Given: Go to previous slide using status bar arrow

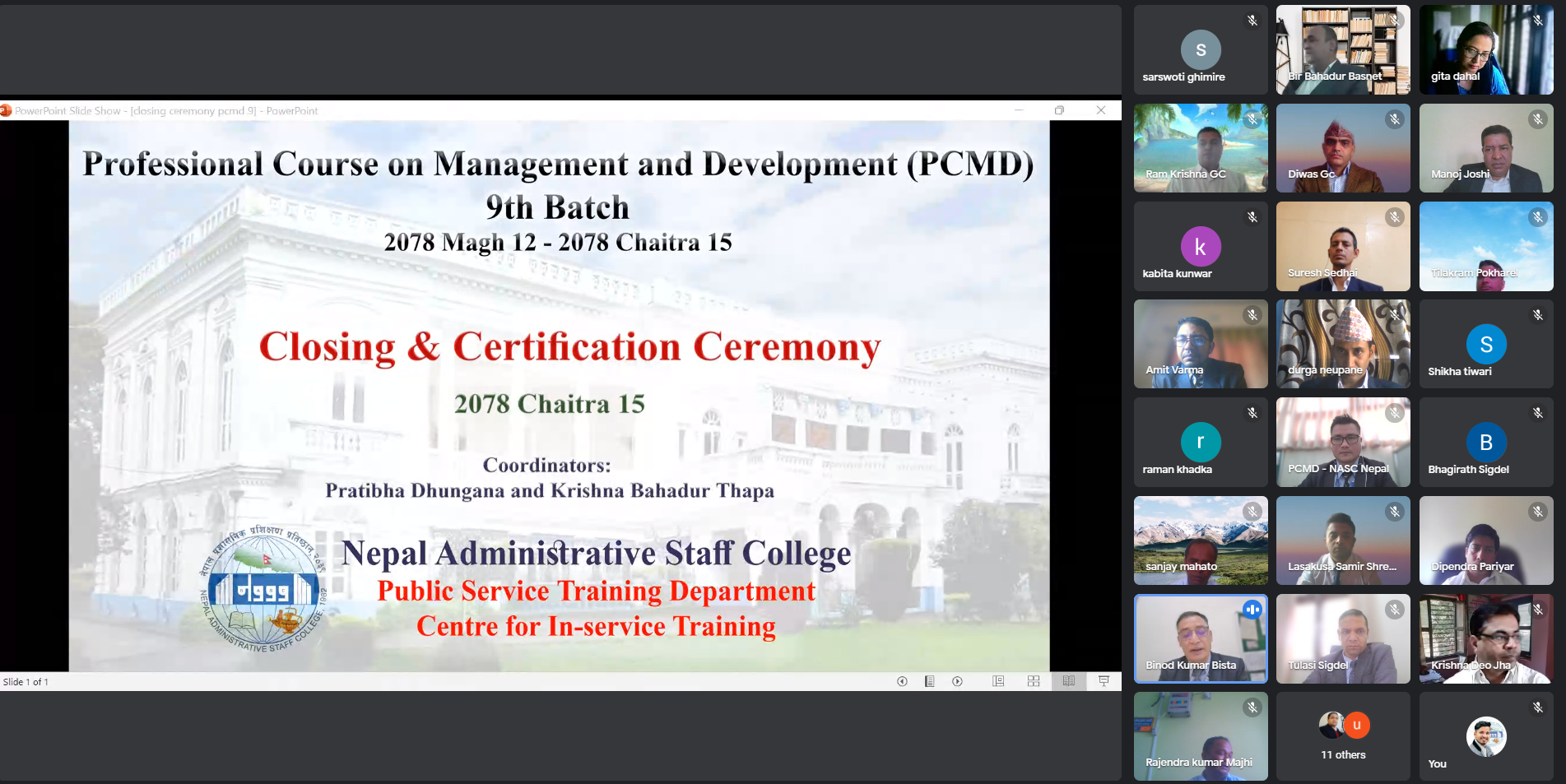Looking at the screenshot, I should tap(902, 681).
